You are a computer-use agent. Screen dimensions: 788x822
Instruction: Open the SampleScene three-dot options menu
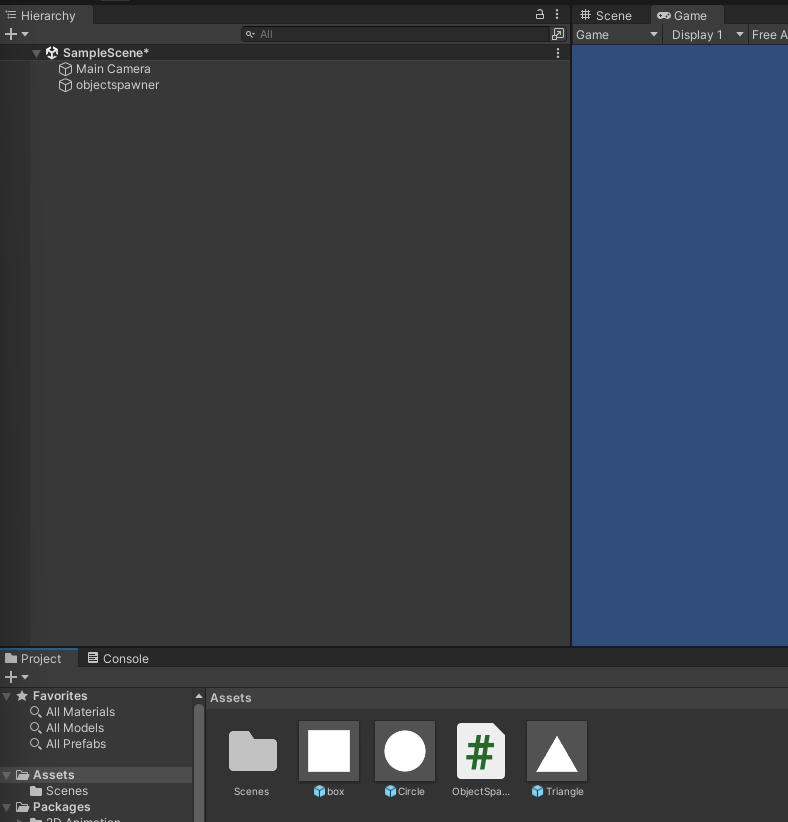pyautogui.click(x=558, y=53)
